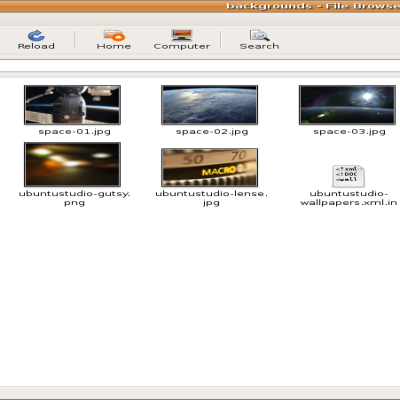Click the Reload label text
This screenshot has height=400, width=400.
[x=36, y=46]
